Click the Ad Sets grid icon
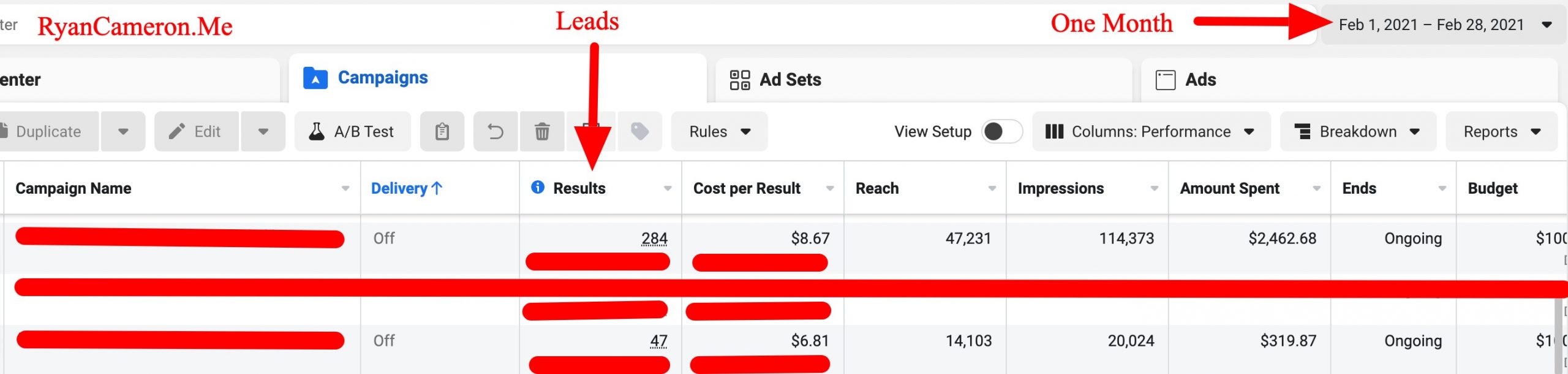 (740, 80)
